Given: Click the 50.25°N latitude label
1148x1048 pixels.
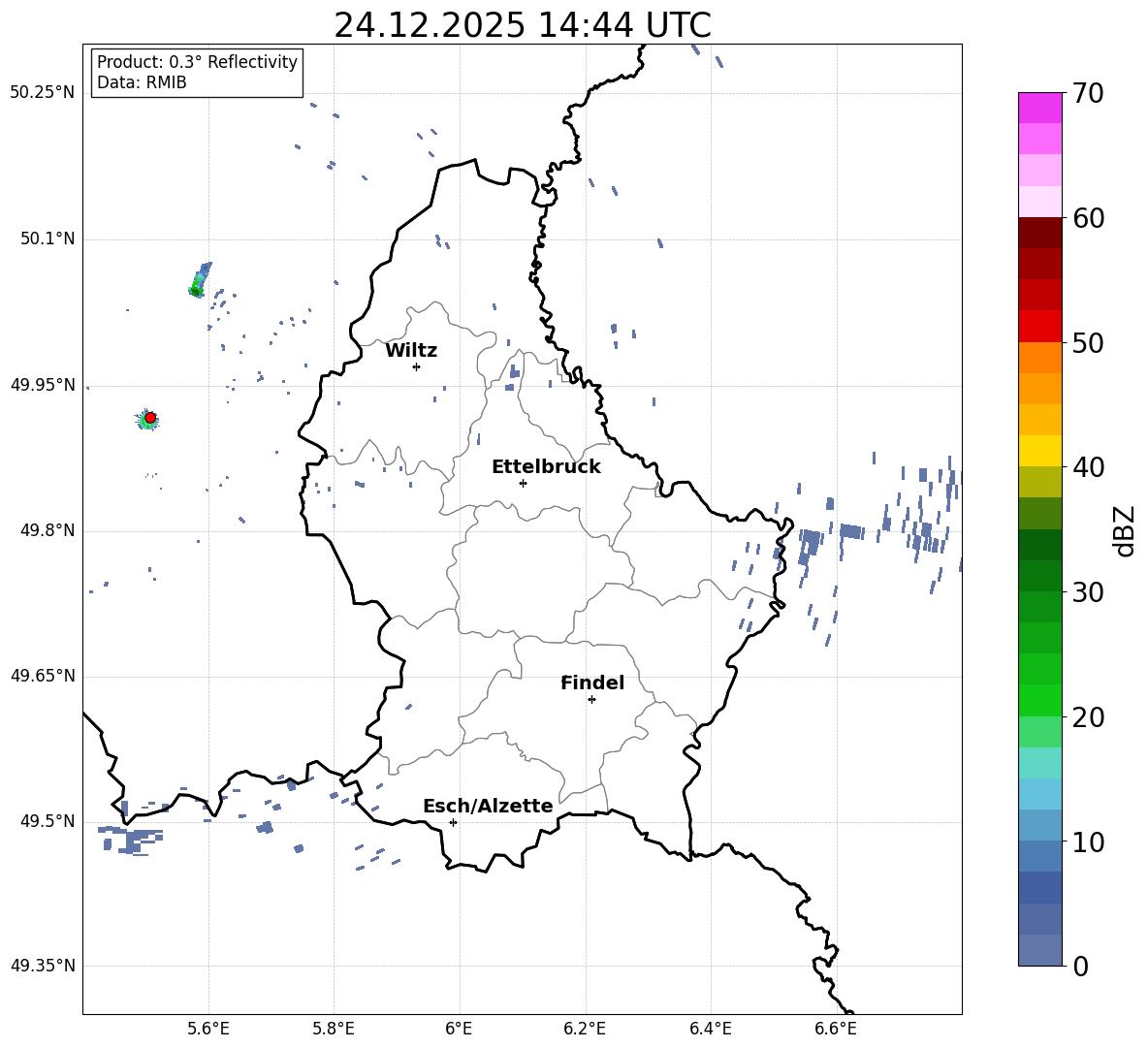Looking at the screenshot, I should point(43,93).
